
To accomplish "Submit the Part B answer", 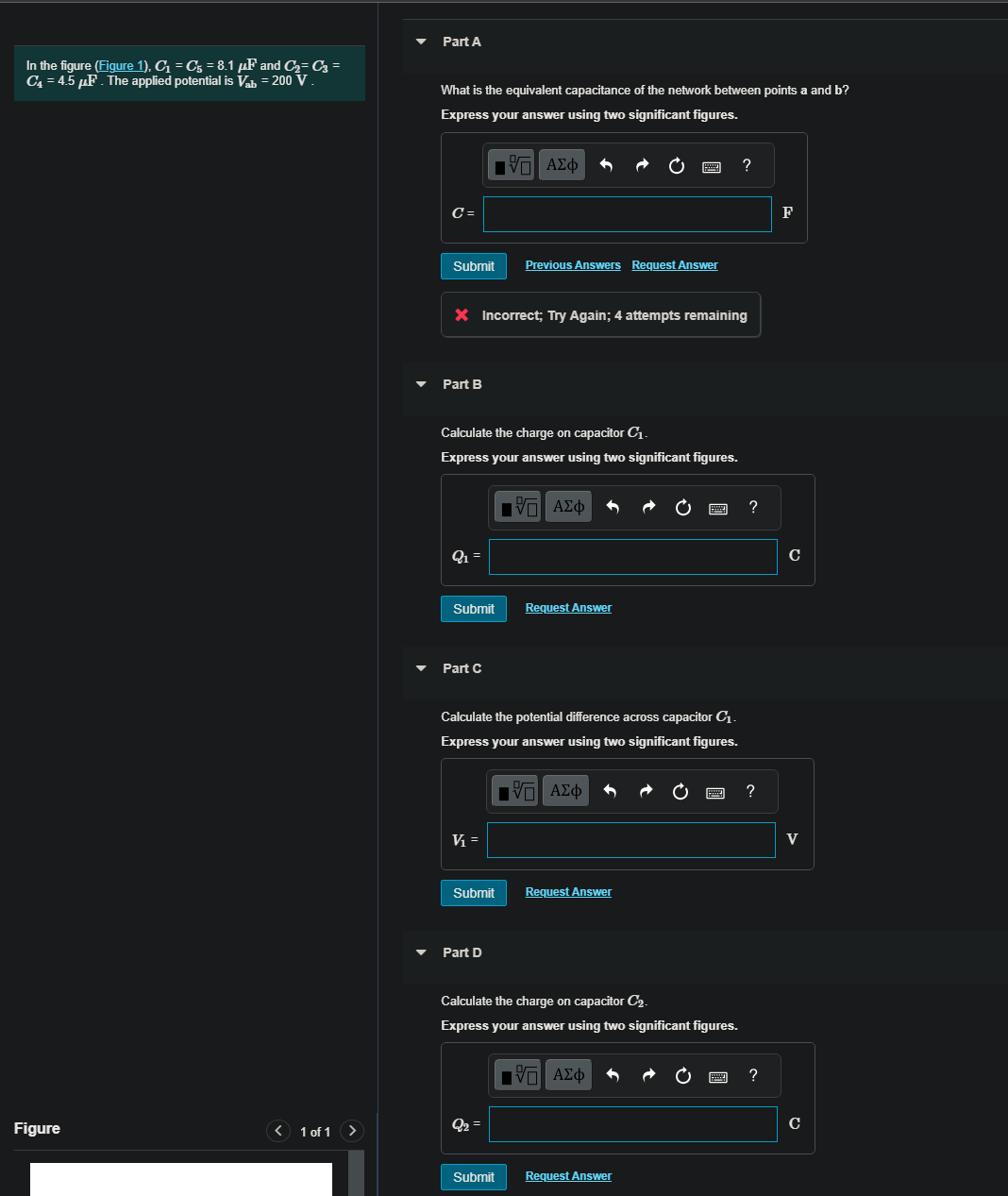I will tap(474, 609).
